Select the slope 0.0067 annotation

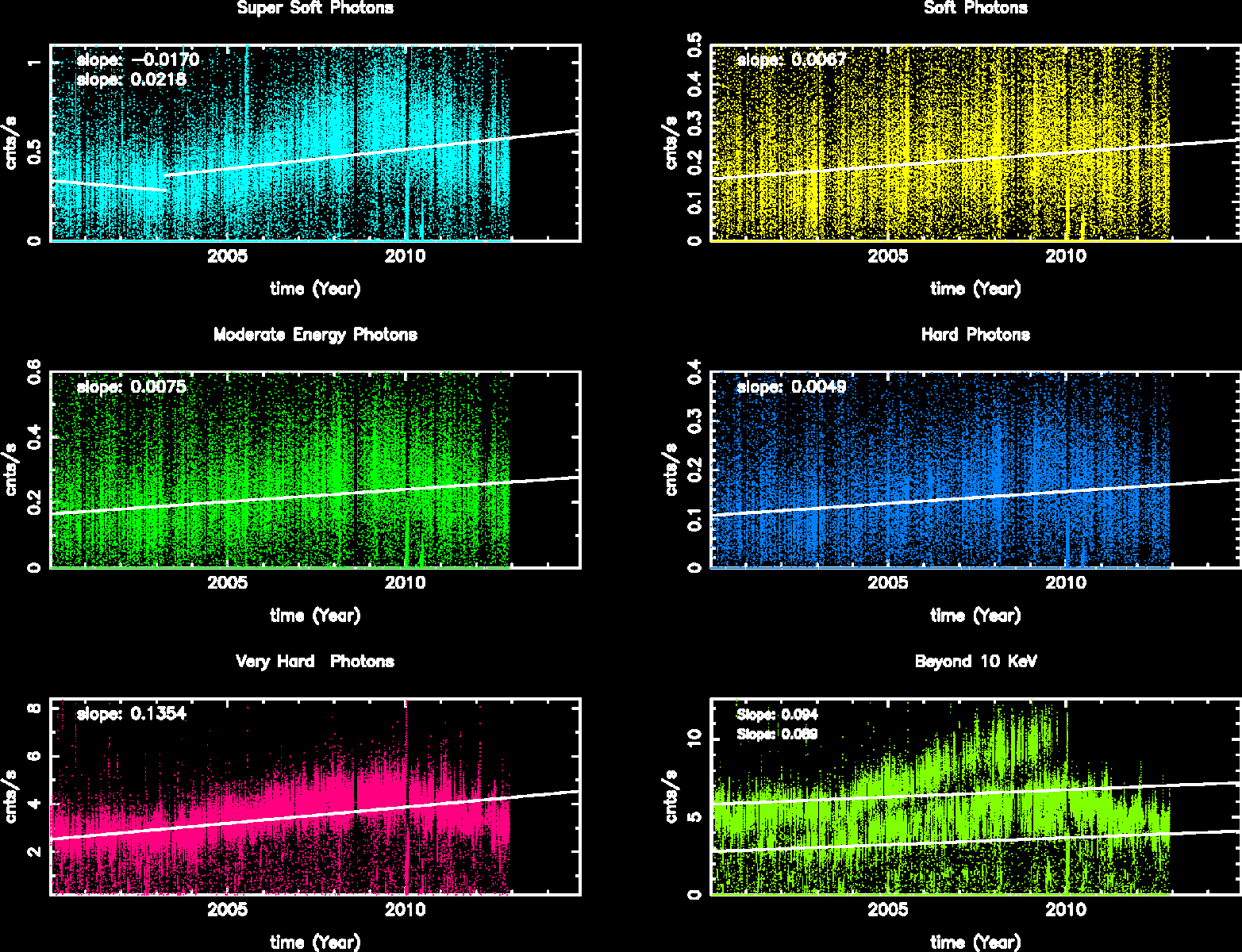tap(791, 60)
